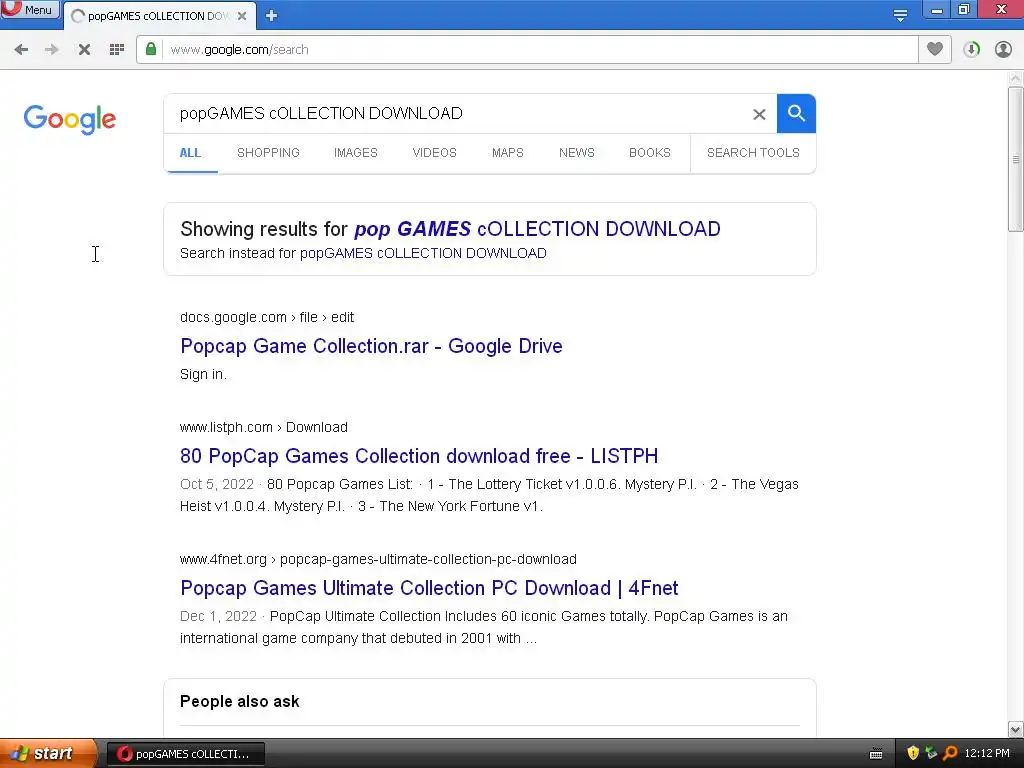Open 80 PopCap Games Collection LISTPH result

[x=419, y=456]
